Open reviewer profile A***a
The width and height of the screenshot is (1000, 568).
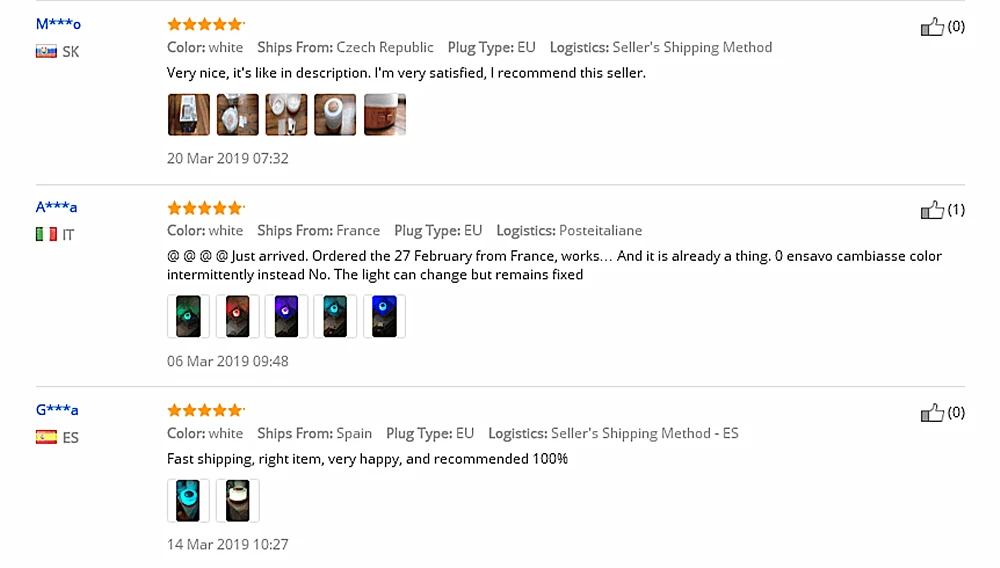pos(56,207)
